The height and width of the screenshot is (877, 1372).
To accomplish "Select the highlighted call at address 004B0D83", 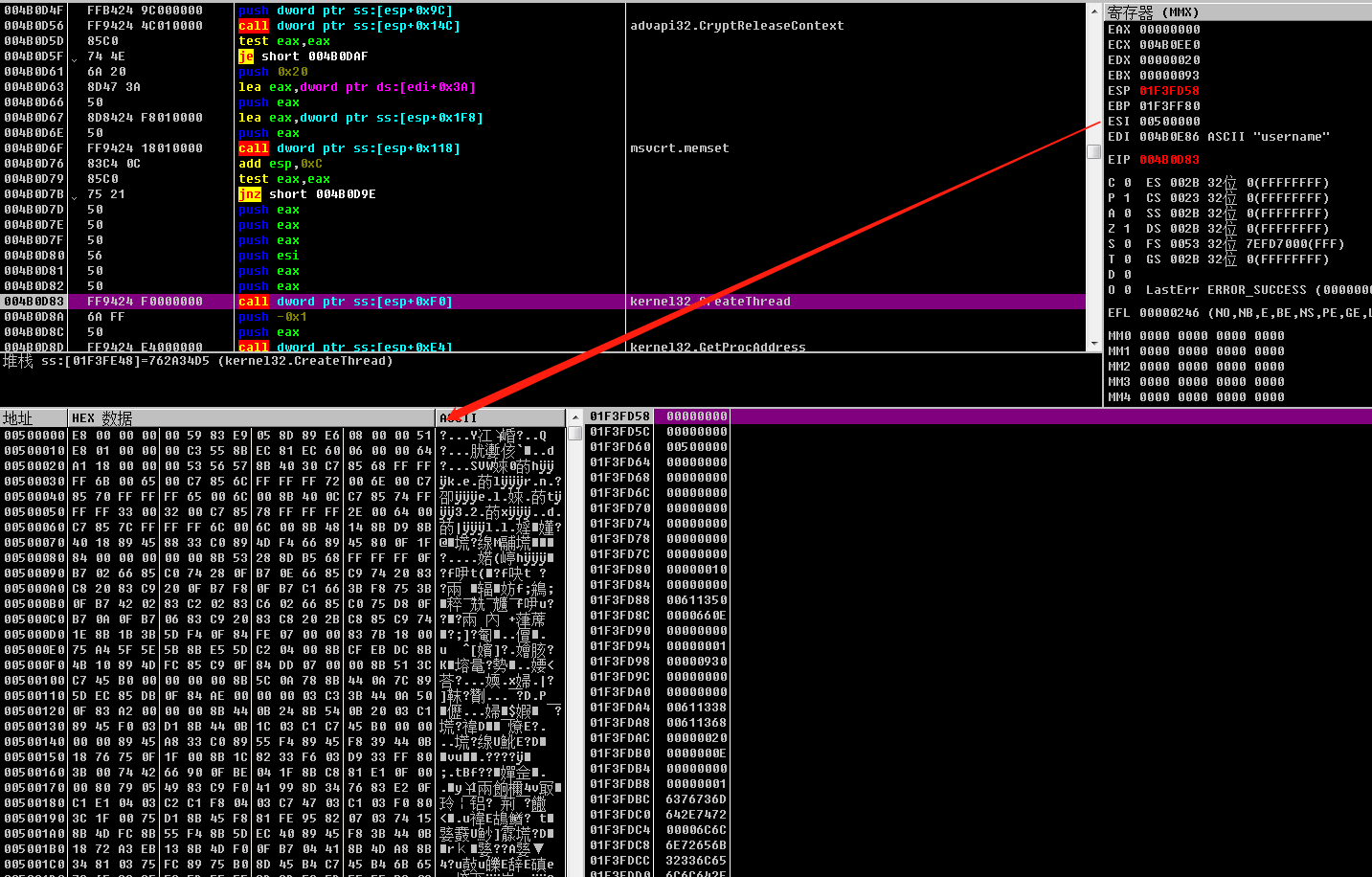I will (543, 302).
